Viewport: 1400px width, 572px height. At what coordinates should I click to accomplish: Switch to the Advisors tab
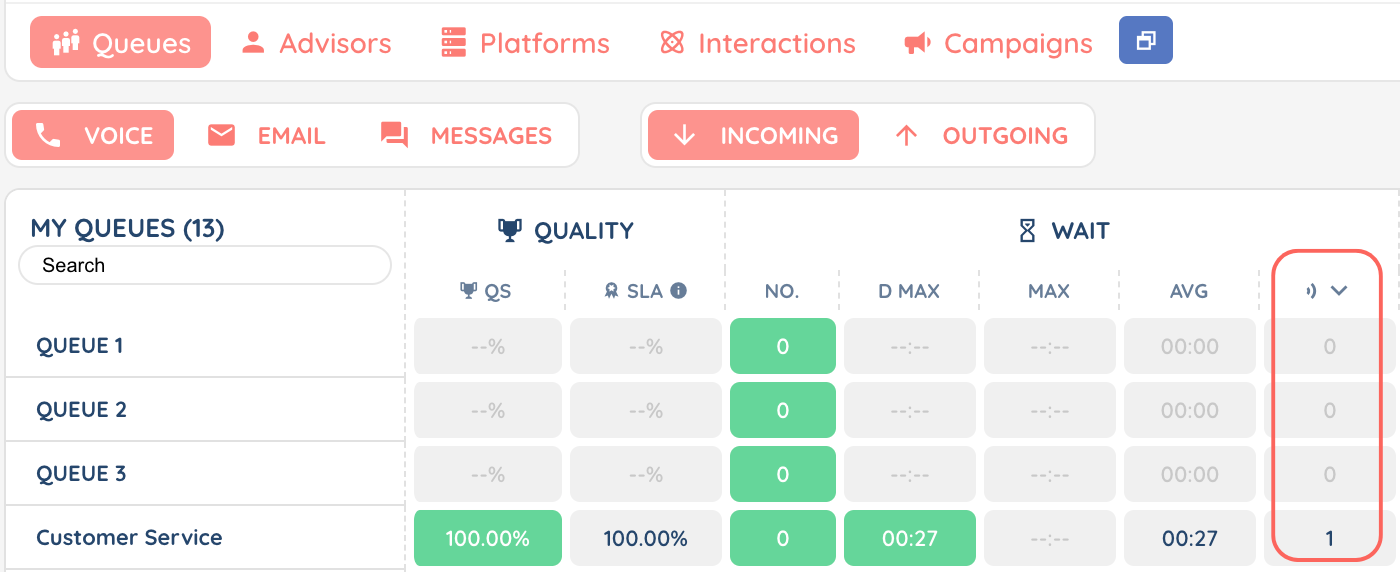pos(316,43)
